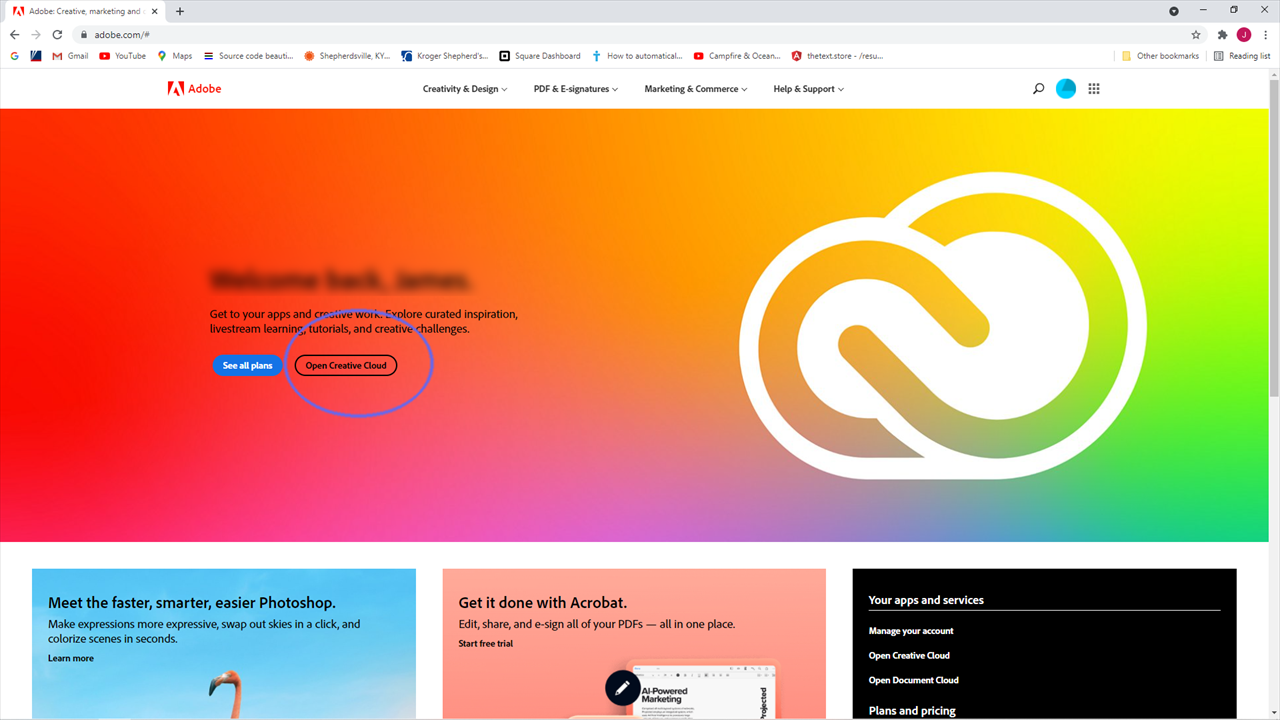
Task: Open a new browser tab
Action: [x=180, y=11]
